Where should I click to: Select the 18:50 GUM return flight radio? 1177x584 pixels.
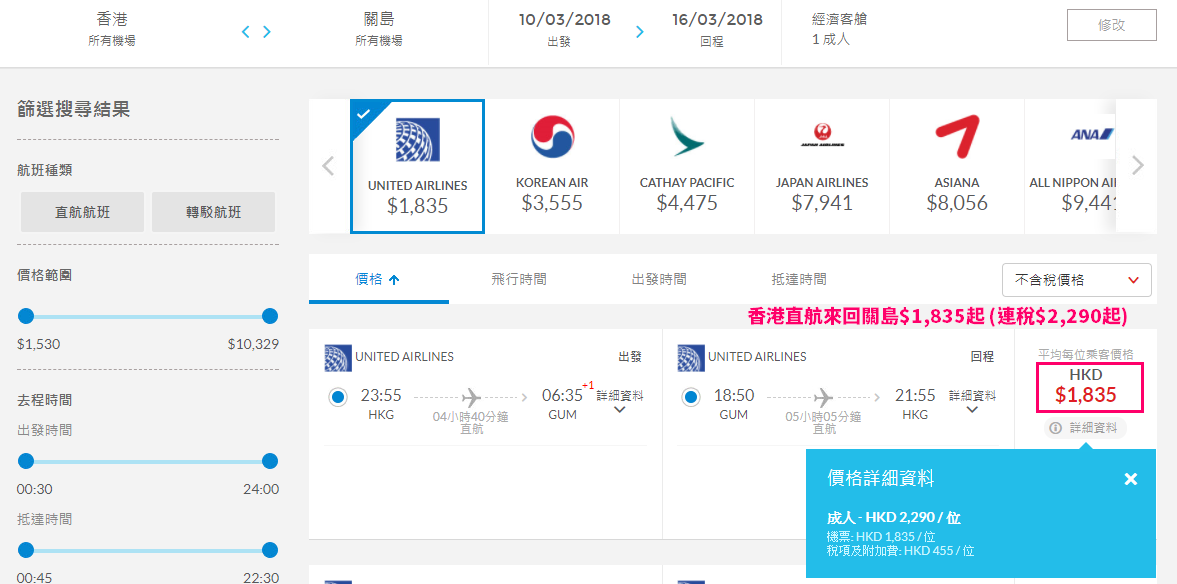(x=691, y=397)
